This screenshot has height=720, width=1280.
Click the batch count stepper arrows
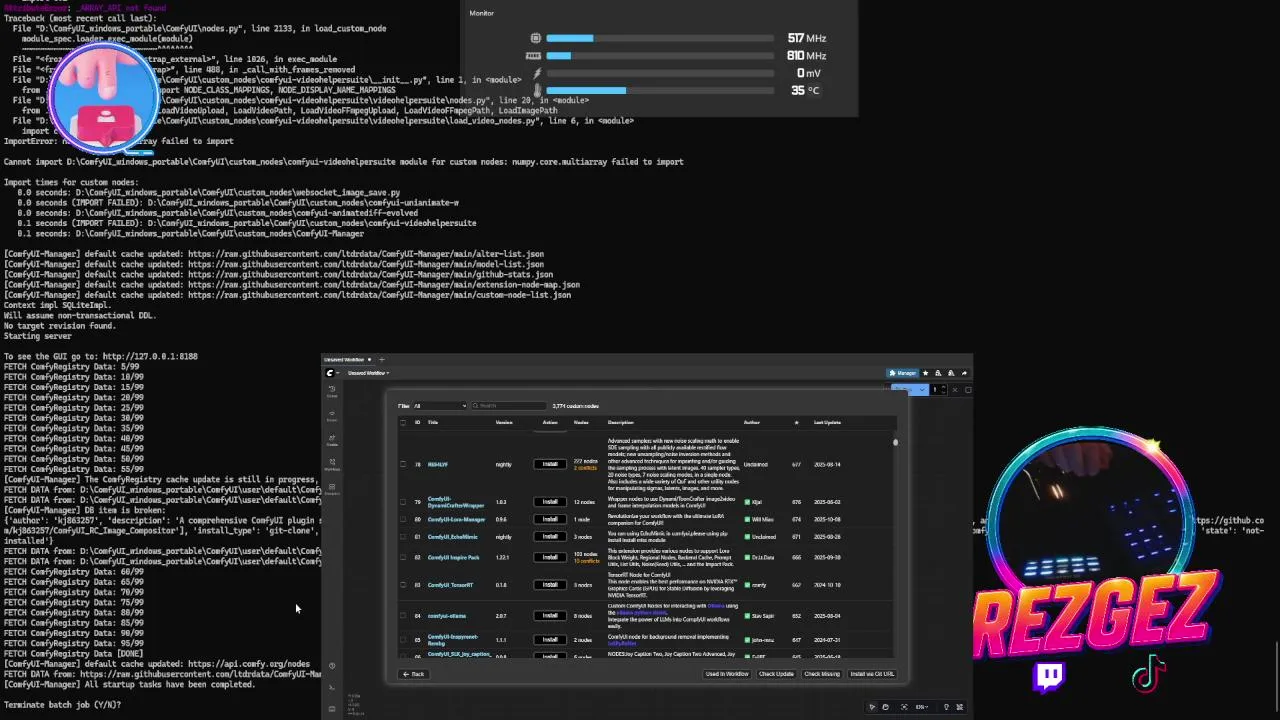coord(944,389)
